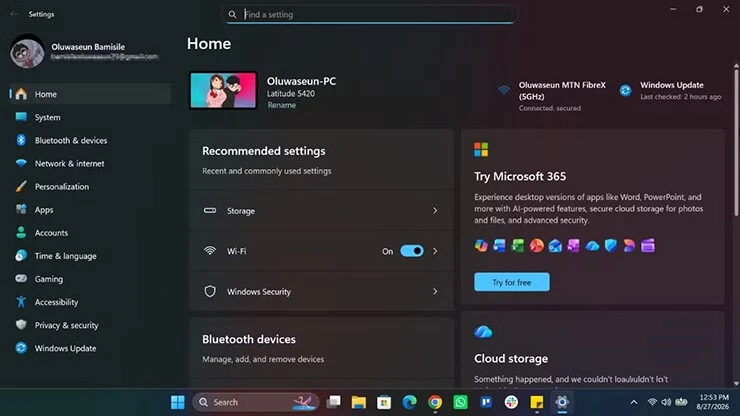
Task: Click the taskbar Search box
Action: tap(255, 402)
